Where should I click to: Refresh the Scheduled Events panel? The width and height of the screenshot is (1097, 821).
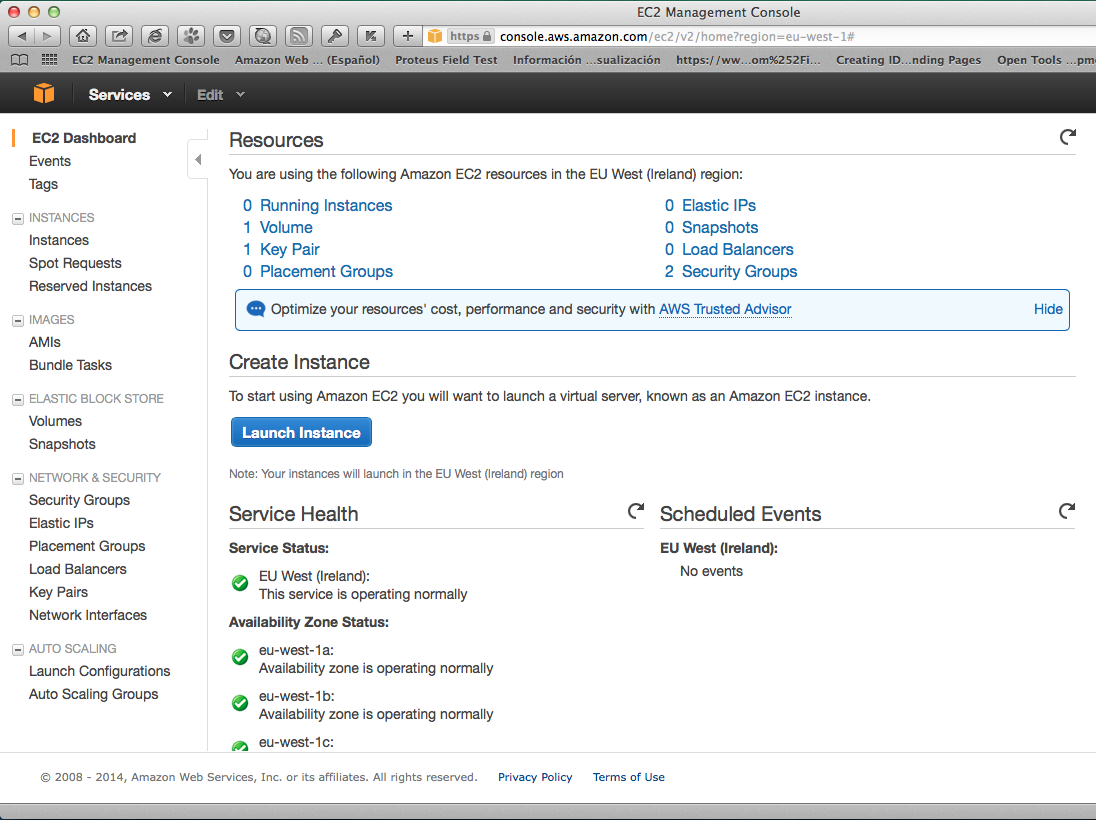tap(1067, 511)
